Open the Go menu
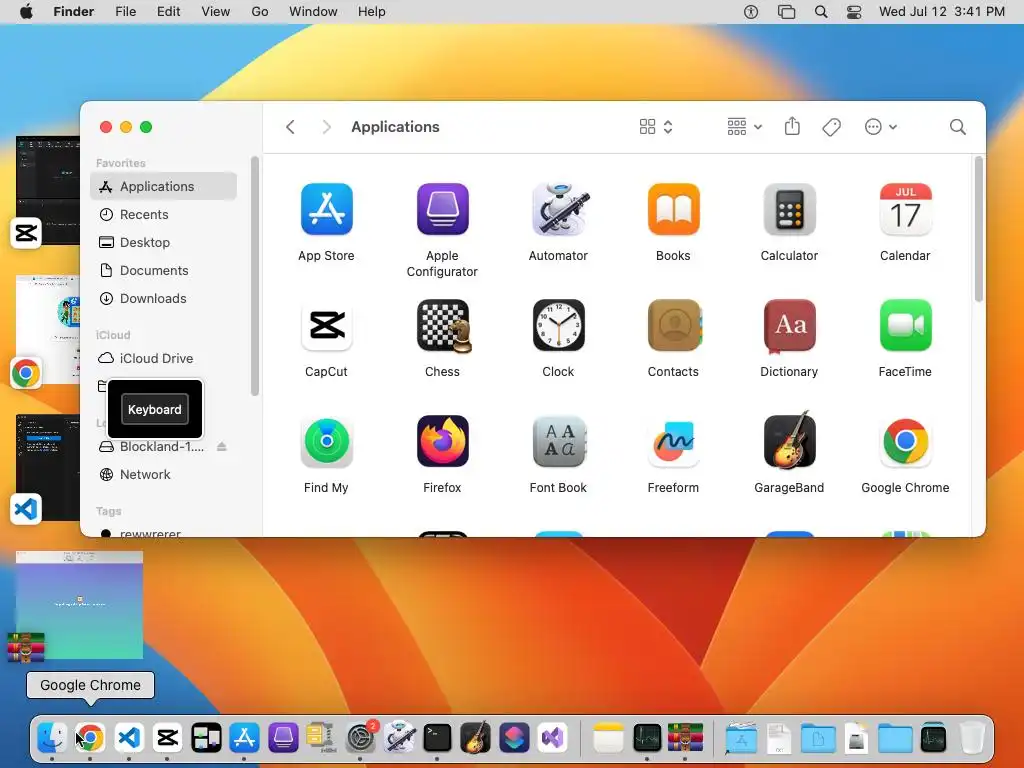Viewport: 1024px width, 768px height. point(260,12)
